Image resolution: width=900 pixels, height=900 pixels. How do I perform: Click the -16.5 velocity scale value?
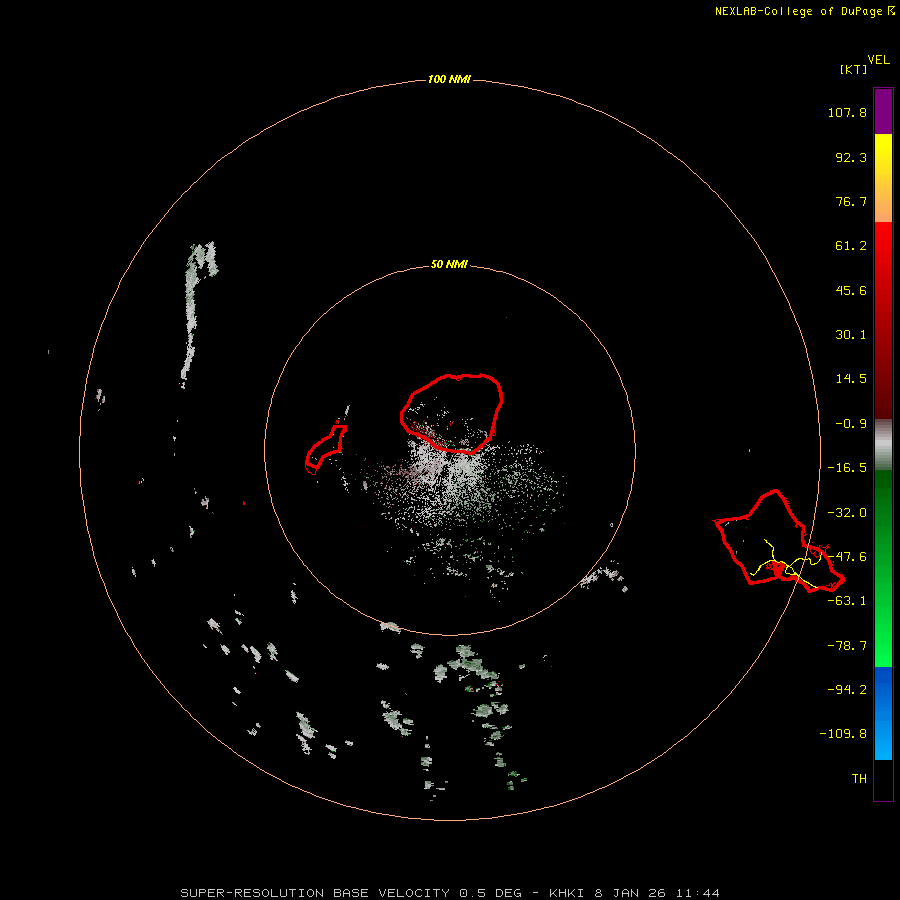847,468
